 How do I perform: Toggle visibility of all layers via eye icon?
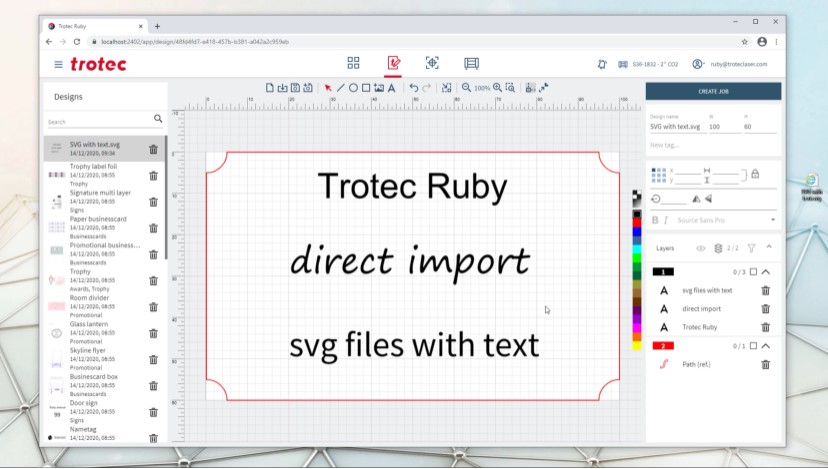click(x=700, y=248)
